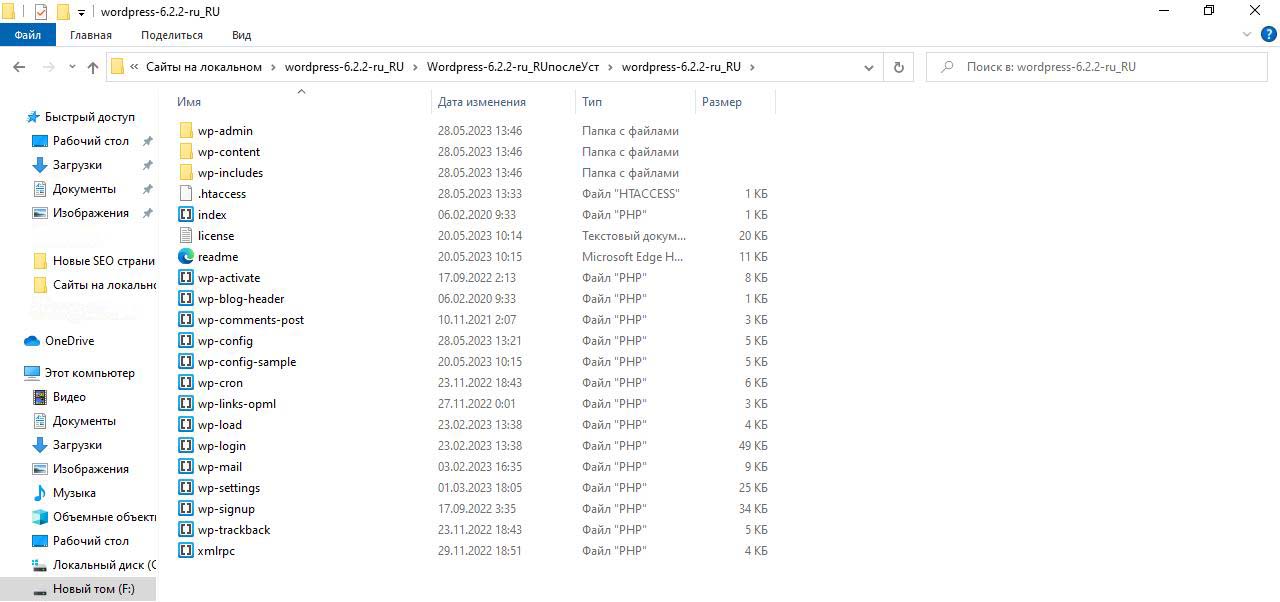Click the .htaccess file icon
This screenshot has width=1280, height=602.
point(186,194)
